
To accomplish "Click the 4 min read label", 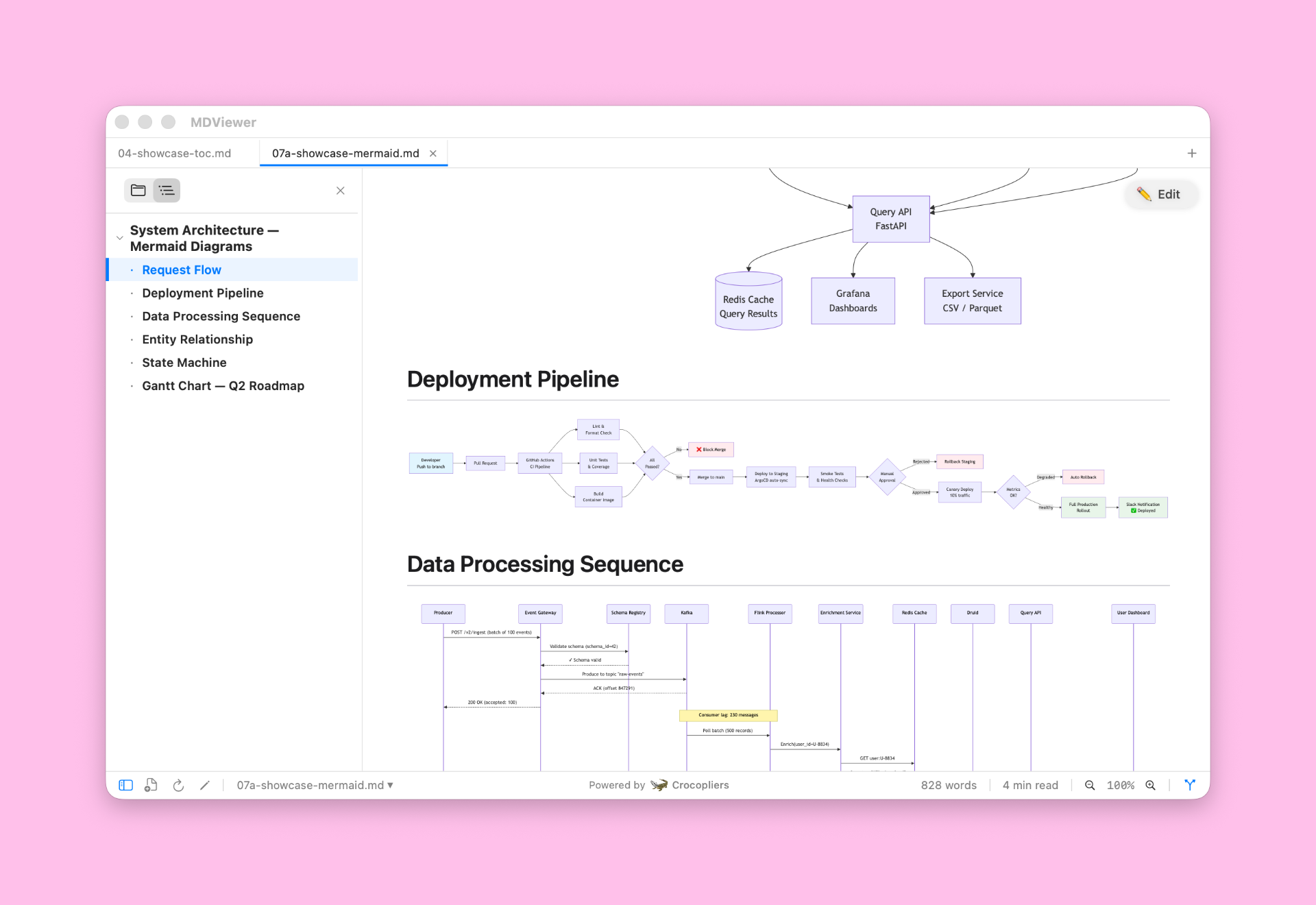I will click(1030, 785).
